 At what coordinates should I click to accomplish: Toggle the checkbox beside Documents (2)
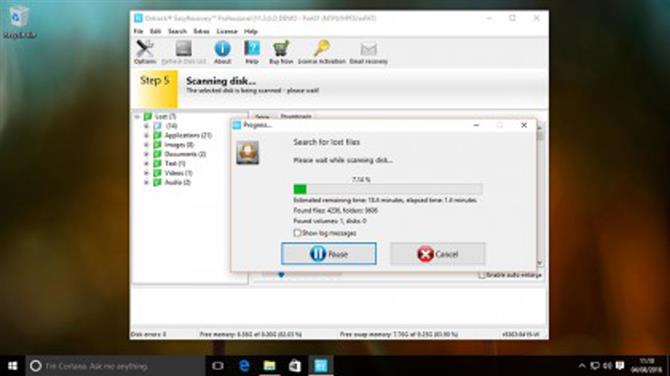[157, 154]
